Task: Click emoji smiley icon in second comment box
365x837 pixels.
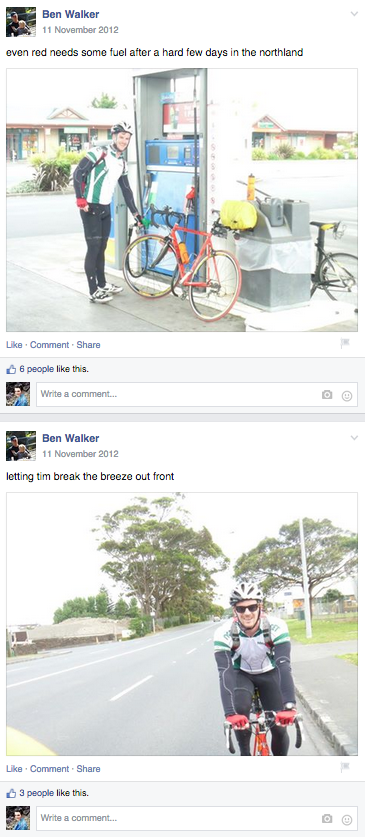Action: coord(347,819)
